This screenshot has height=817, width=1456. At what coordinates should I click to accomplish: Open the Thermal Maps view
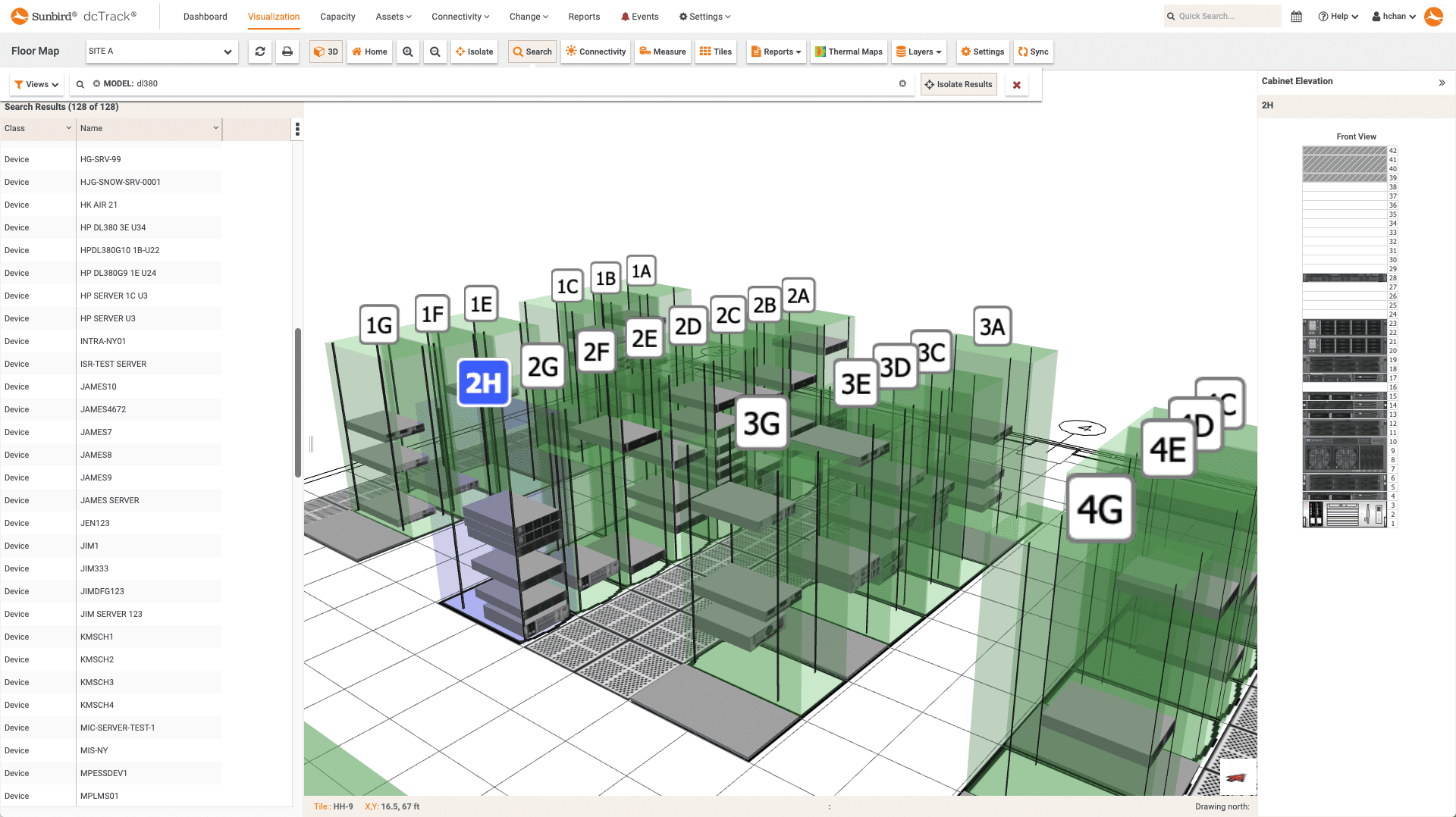(x=849, y=52)
